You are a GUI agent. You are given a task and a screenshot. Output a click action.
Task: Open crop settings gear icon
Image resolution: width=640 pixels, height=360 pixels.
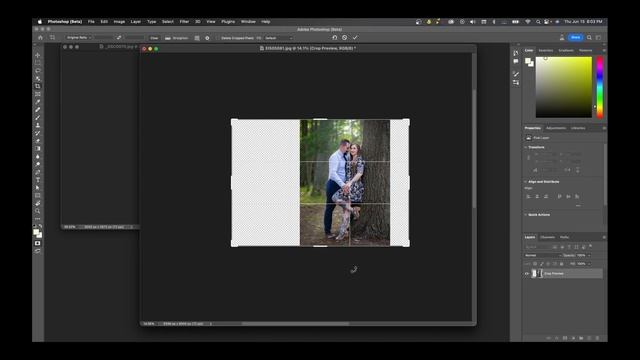[207, 38]
